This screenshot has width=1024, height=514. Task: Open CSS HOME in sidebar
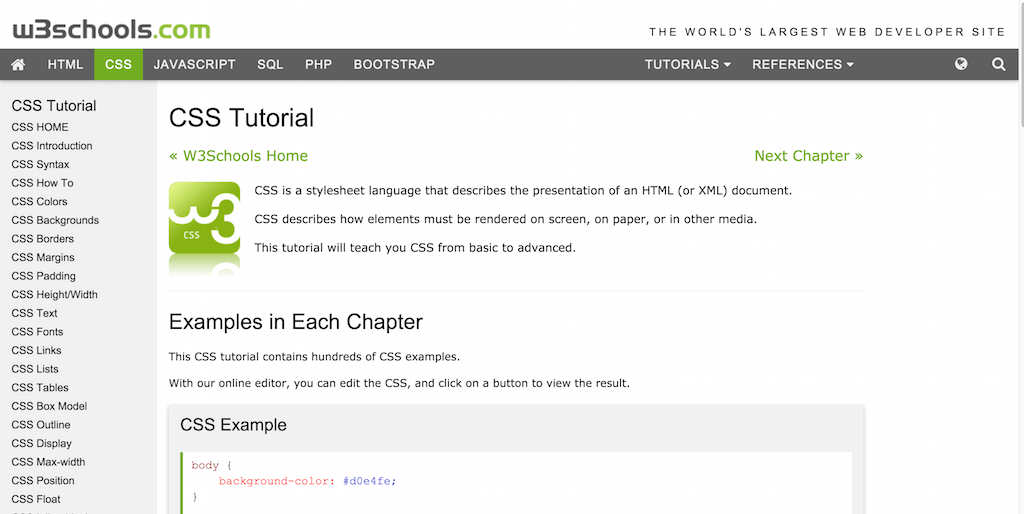(40, 127)
